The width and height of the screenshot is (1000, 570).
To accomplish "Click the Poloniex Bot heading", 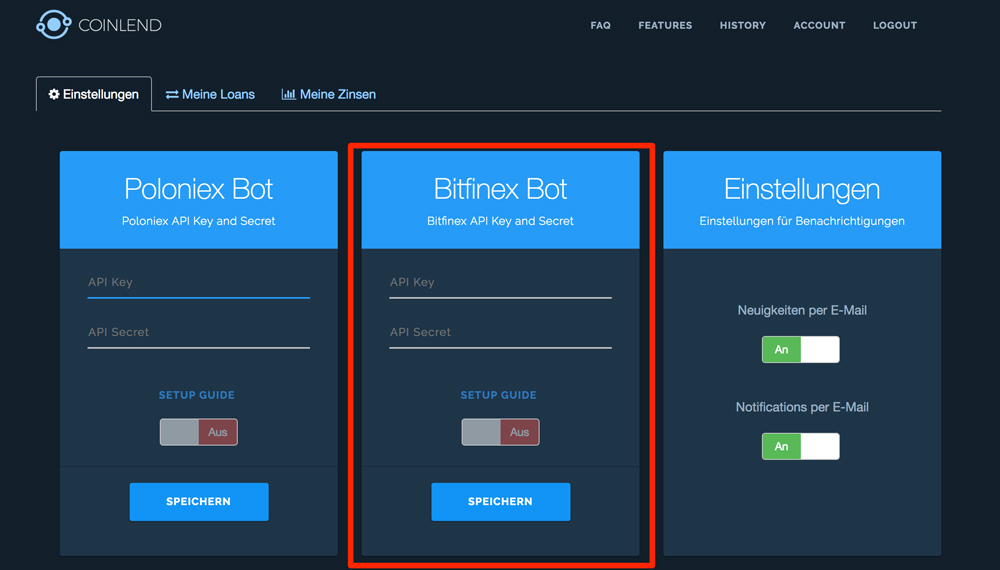I will tap(198, 189).
